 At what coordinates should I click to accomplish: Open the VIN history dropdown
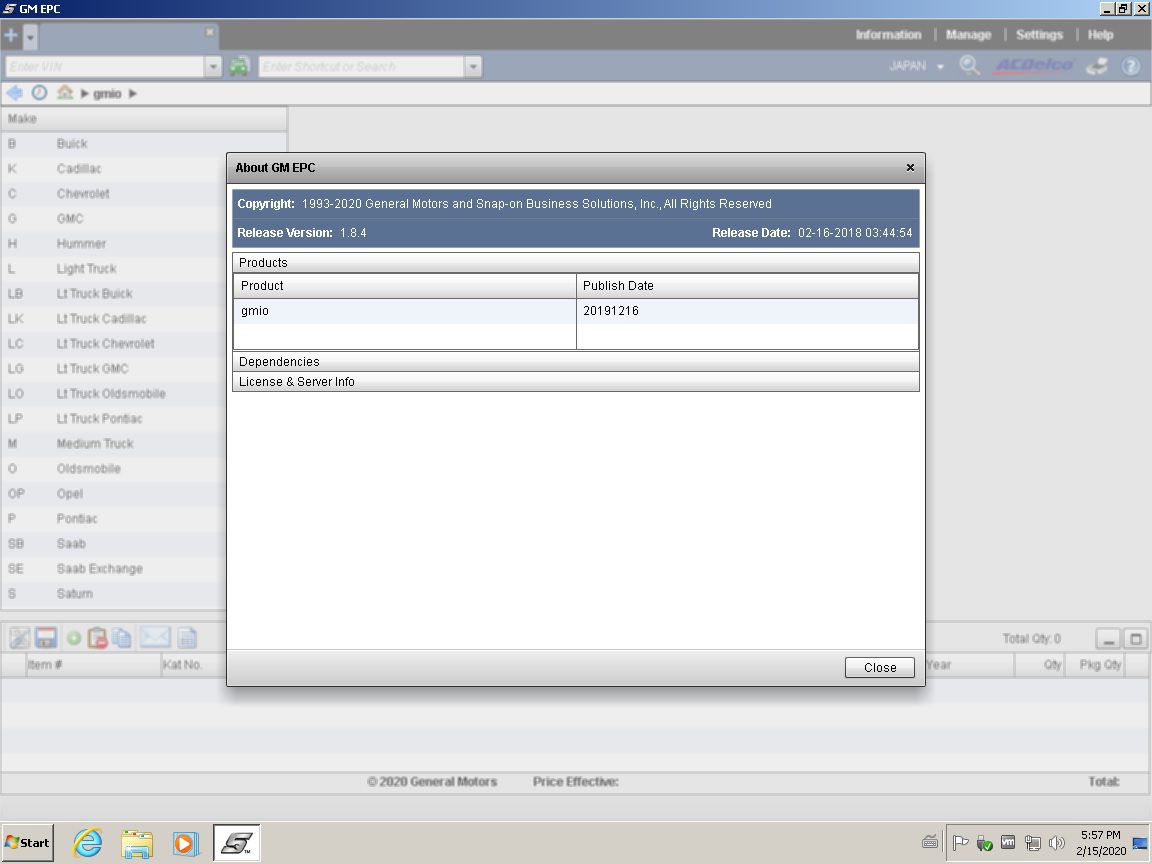213,66
